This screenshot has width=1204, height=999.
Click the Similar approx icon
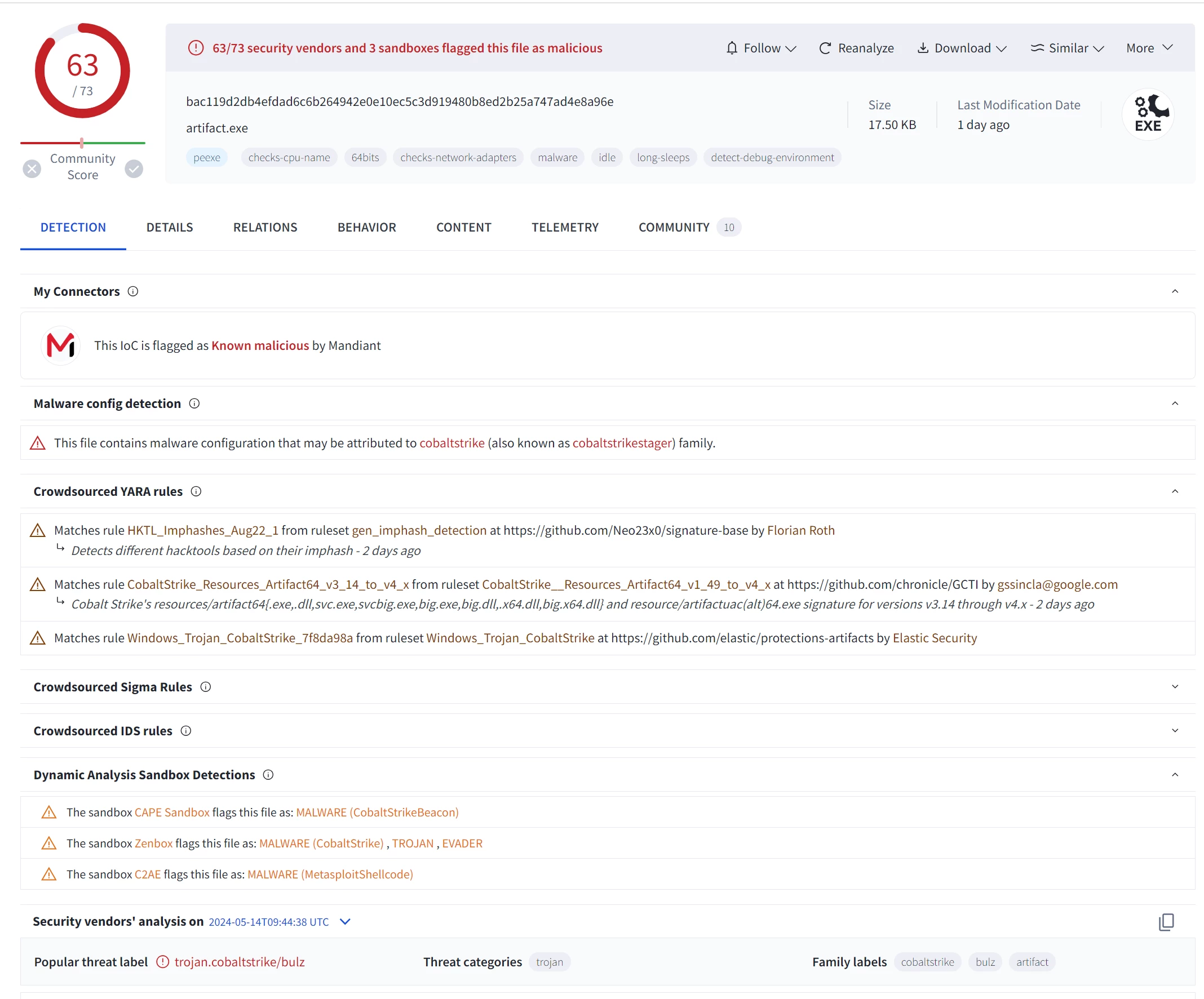[x=1037, y=48]
